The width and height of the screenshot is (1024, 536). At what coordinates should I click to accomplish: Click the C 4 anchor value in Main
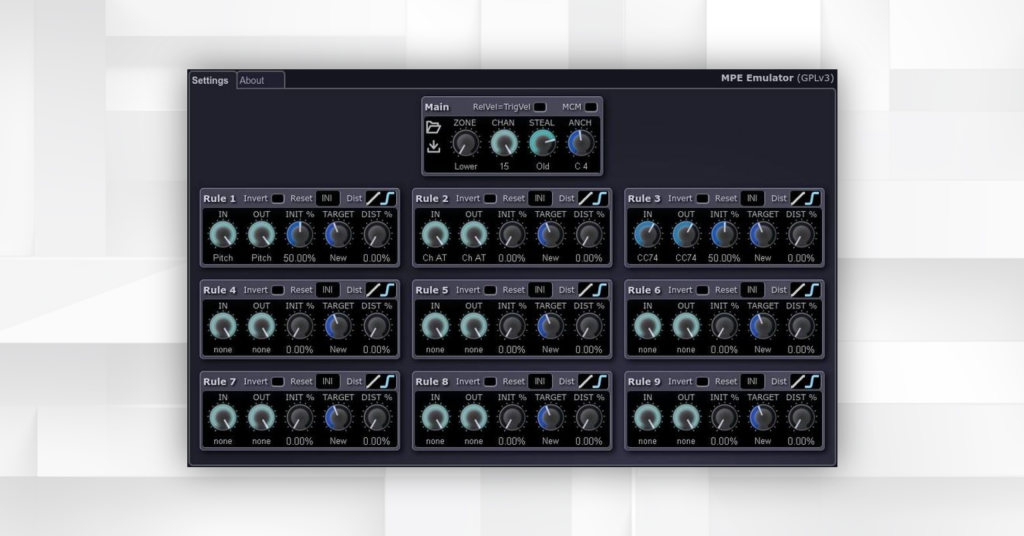coord(581,166)
